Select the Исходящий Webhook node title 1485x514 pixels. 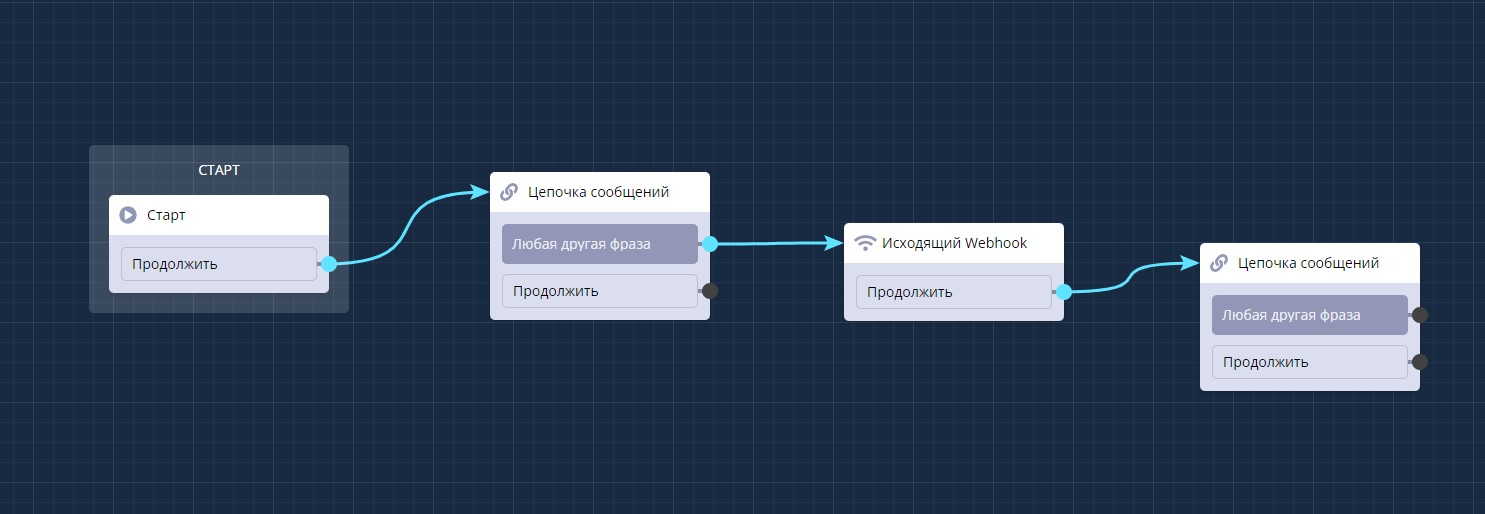(x=954, y=243)
